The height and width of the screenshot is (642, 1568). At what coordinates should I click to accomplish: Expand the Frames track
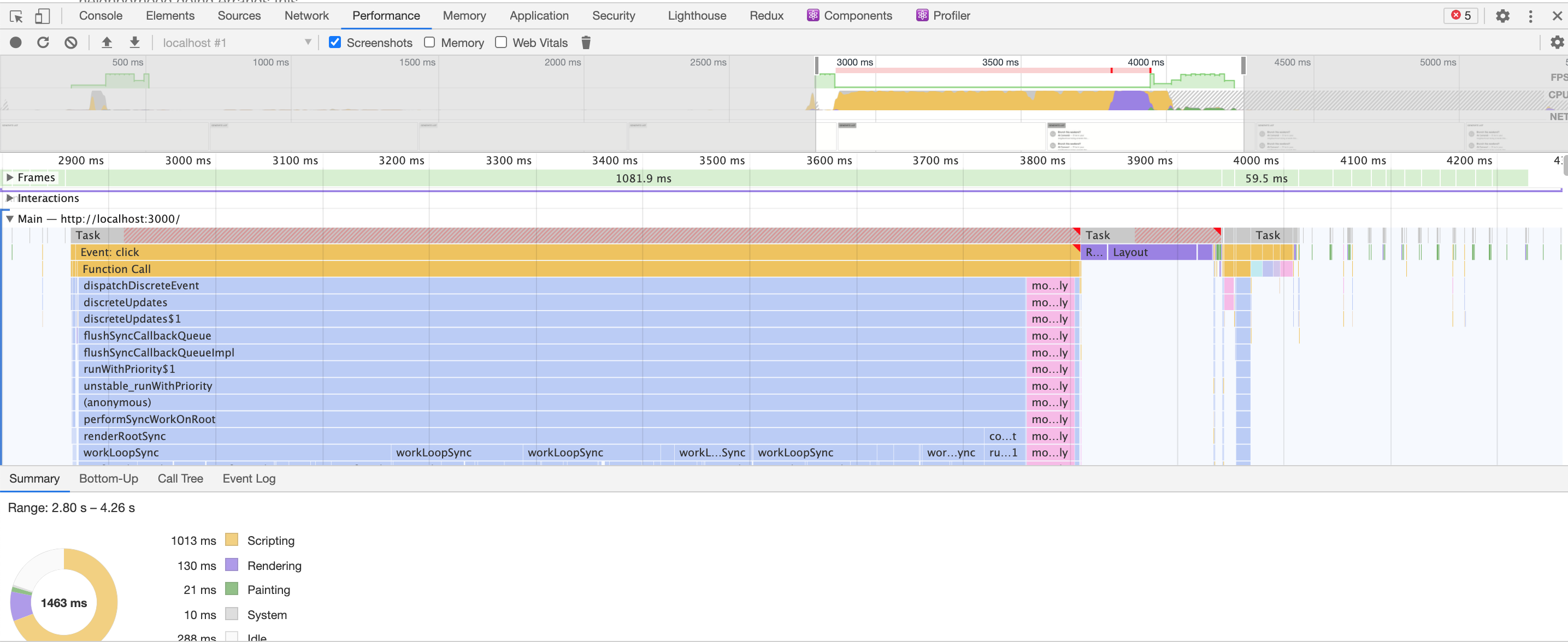(9, 177)
